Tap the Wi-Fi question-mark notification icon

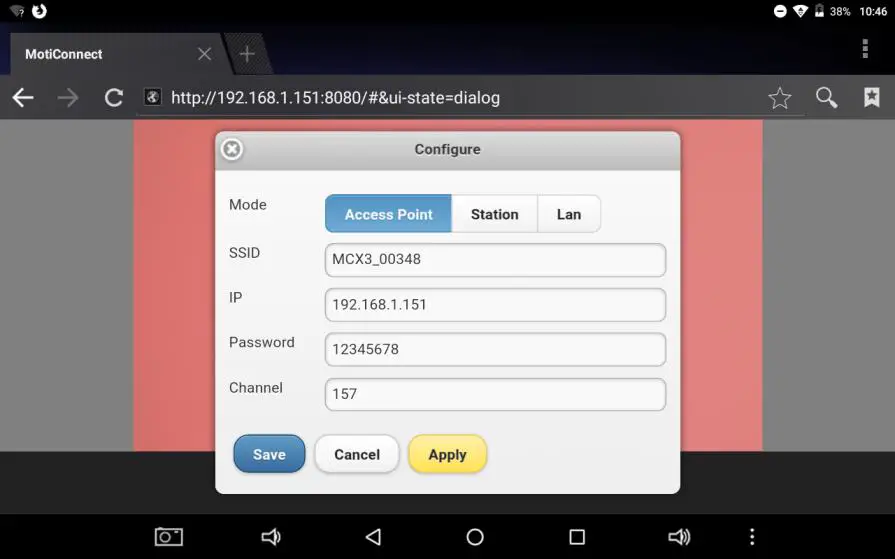click(17, 11)
